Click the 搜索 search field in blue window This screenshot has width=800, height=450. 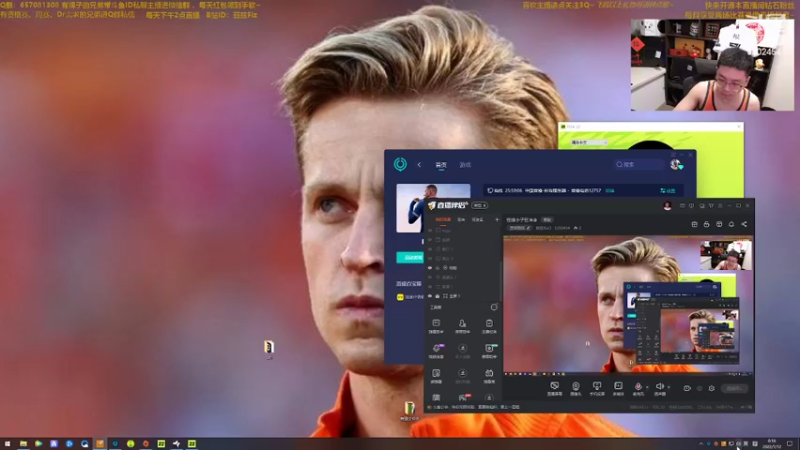[639, 164]
